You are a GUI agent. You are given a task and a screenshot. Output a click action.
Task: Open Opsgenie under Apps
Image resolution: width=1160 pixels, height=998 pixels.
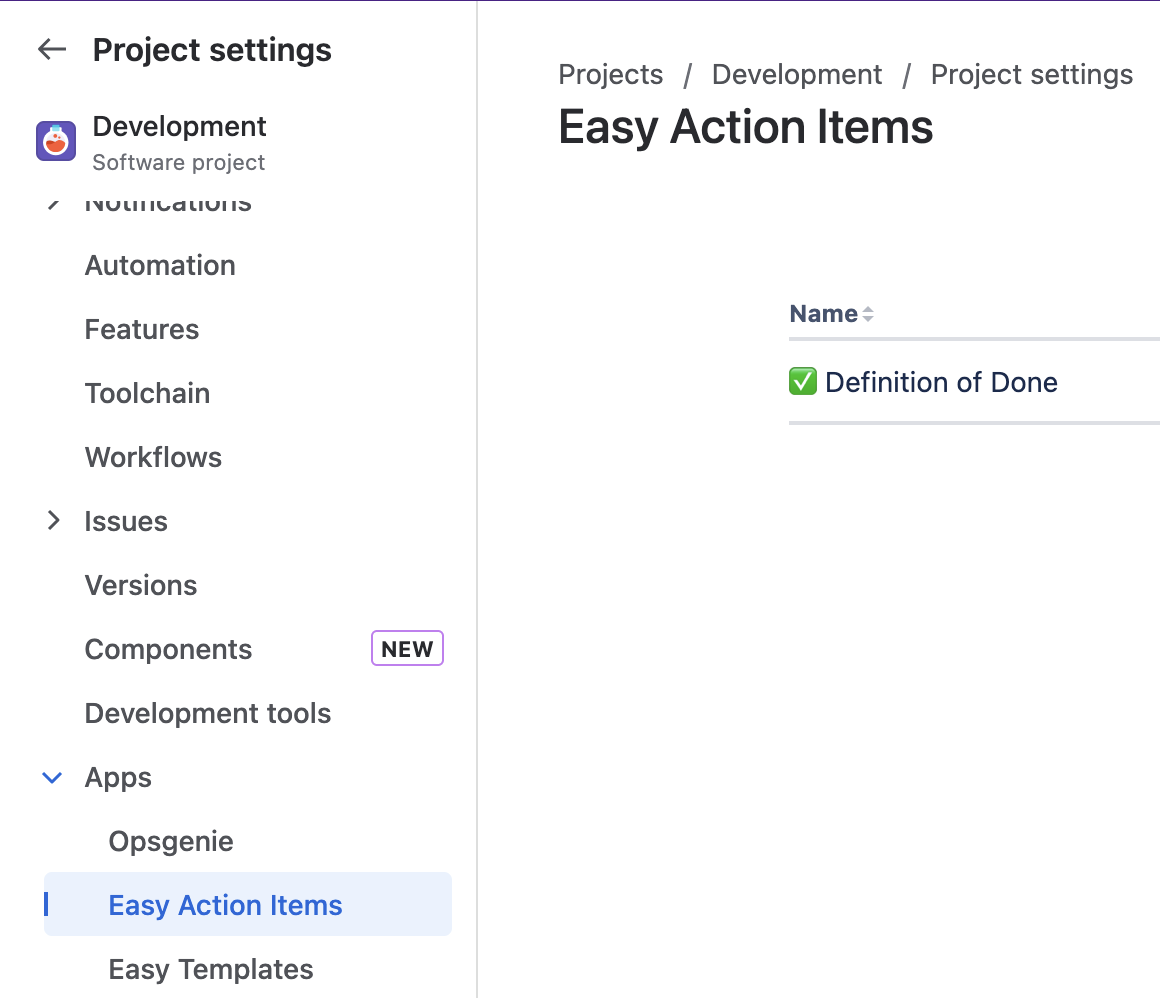point(171,841)
